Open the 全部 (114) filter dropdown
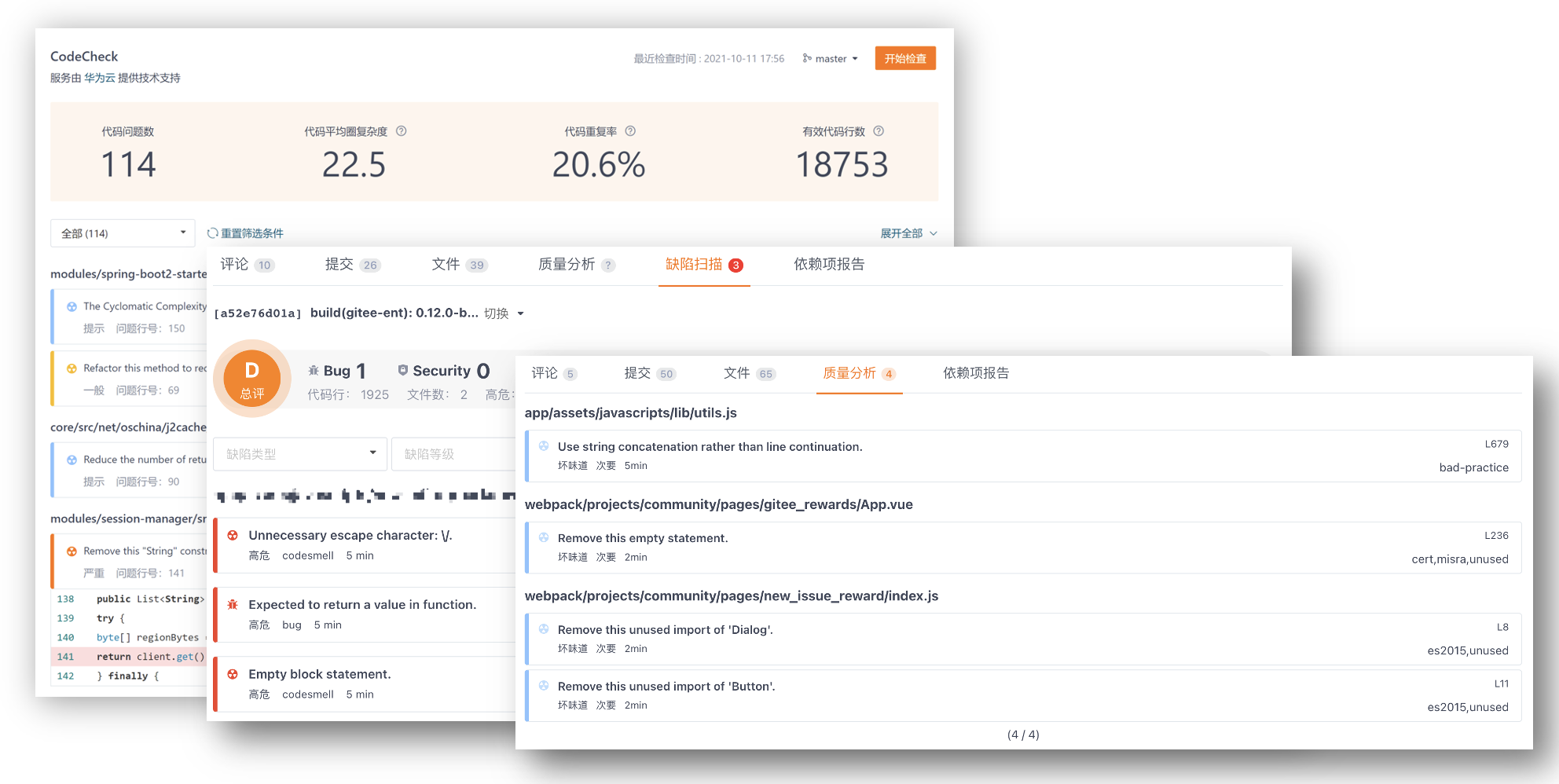 (x=123, y=233)
